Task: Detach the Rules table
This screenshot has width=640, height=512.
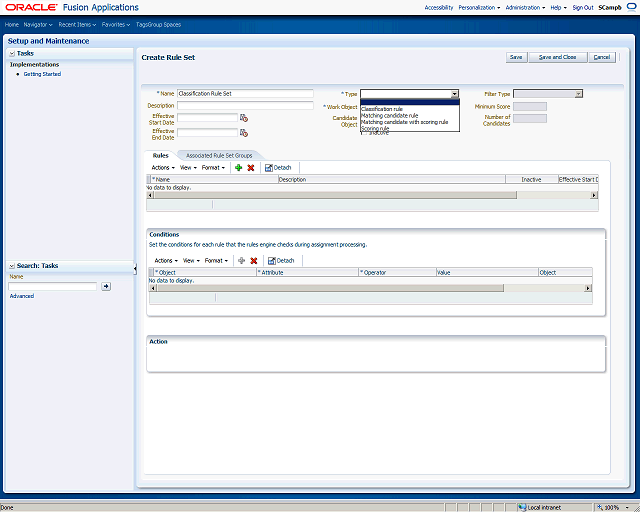Action: pyautogui.click(x=278, y=167)
